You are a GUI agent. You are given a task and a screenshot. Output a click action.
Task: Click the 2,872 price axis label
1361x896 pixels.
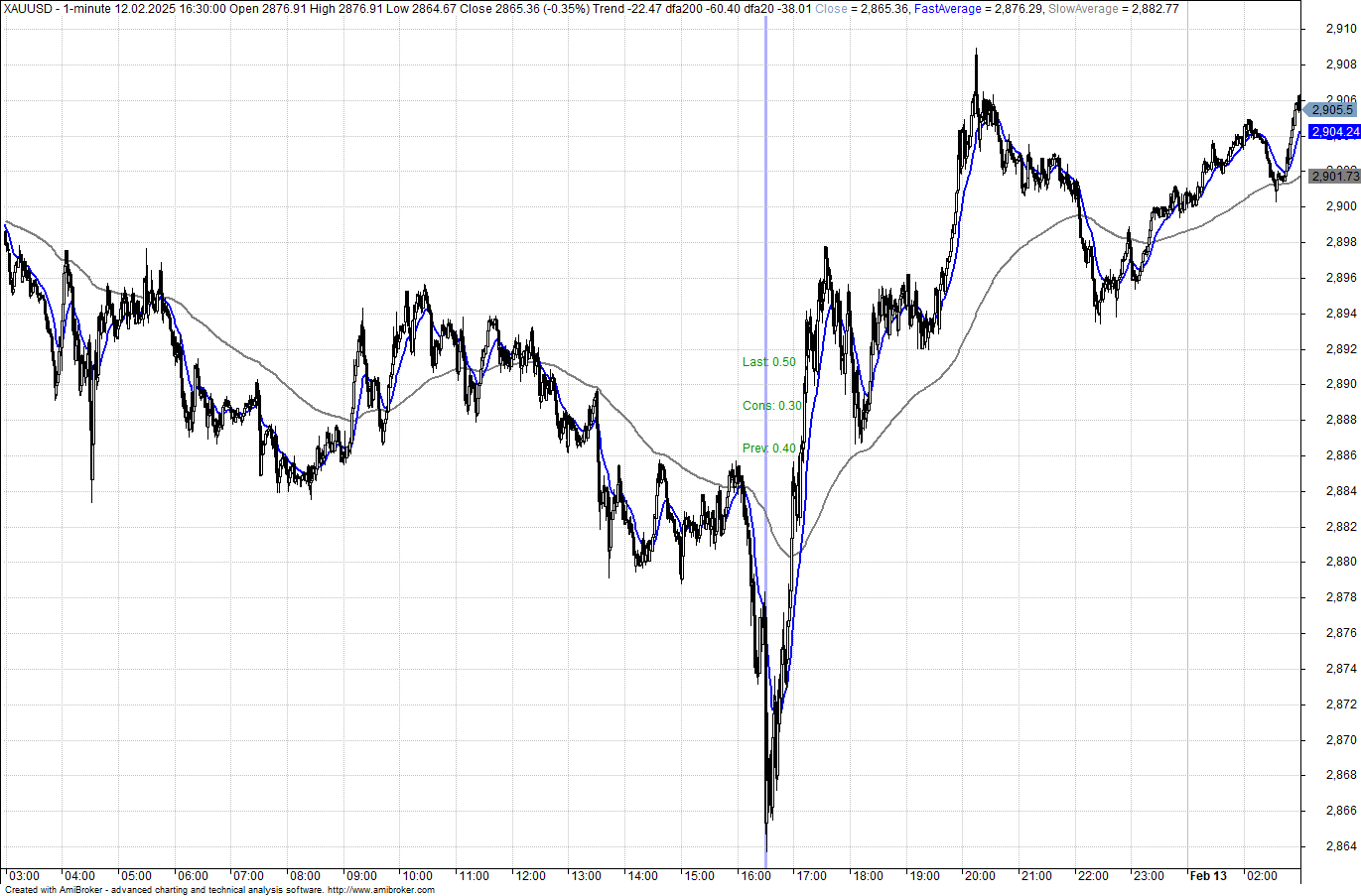pos(1340,704)
